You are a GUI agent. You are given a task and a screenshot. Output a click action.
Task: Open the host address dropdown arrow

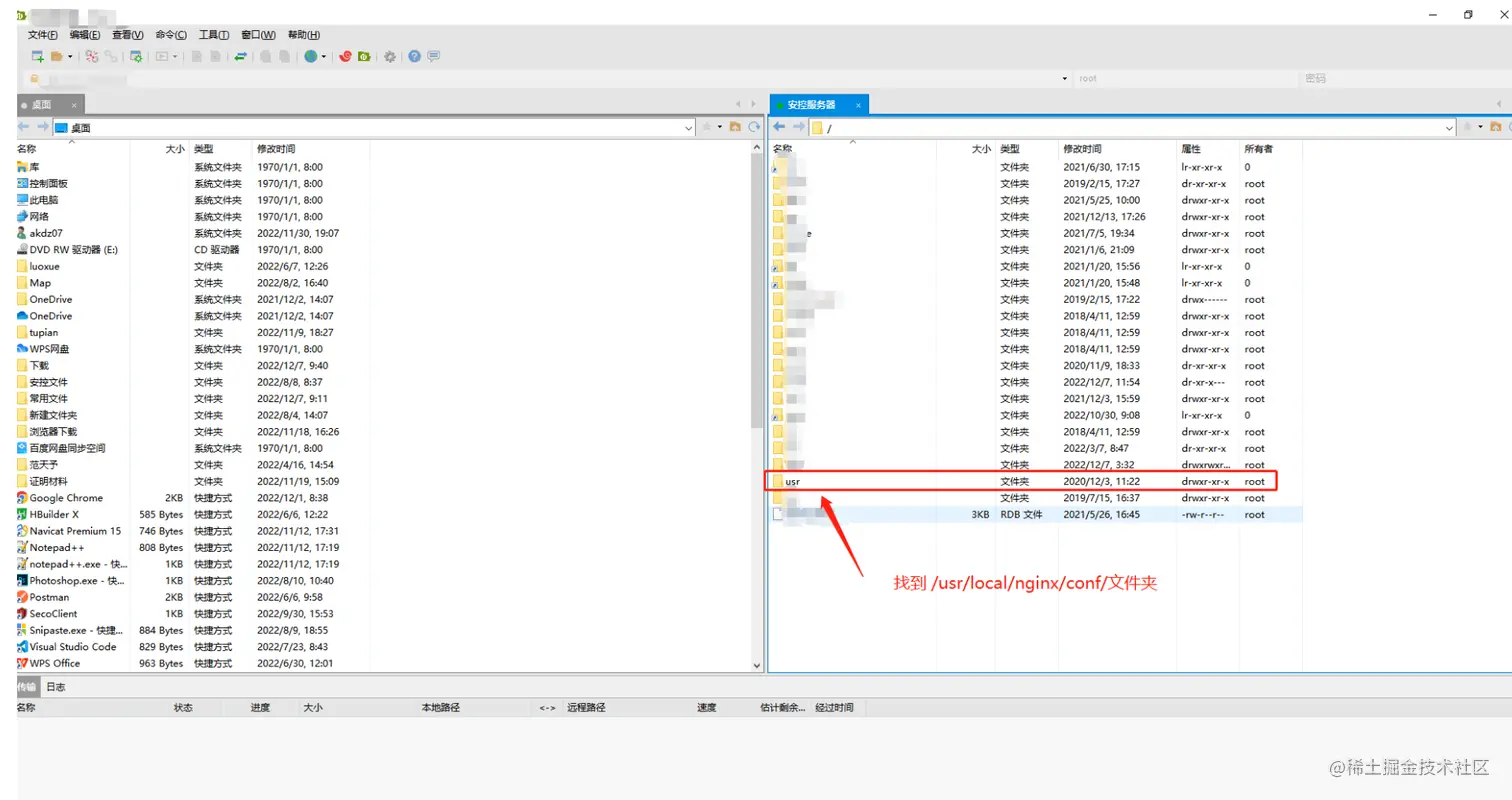1064,78
